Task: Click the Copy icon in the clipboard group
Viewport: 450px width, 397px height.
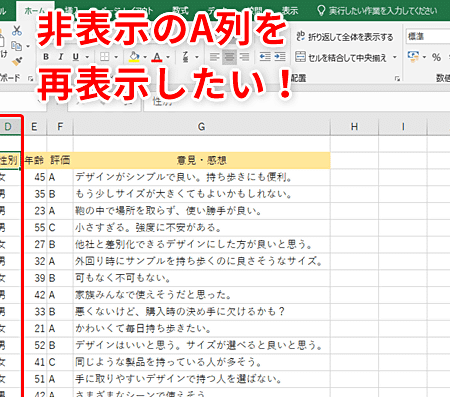Action: coord(16,46)
